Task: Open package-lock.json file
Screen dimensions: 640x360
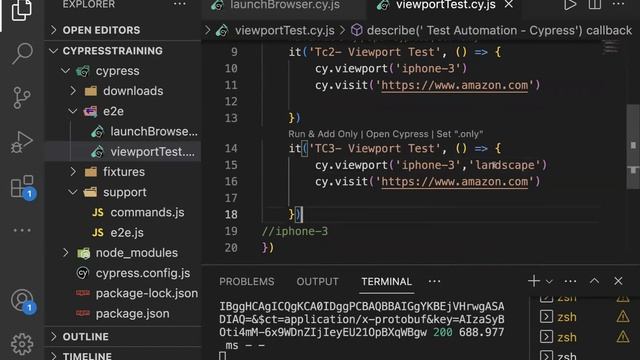Action: [x=122, y=293]
